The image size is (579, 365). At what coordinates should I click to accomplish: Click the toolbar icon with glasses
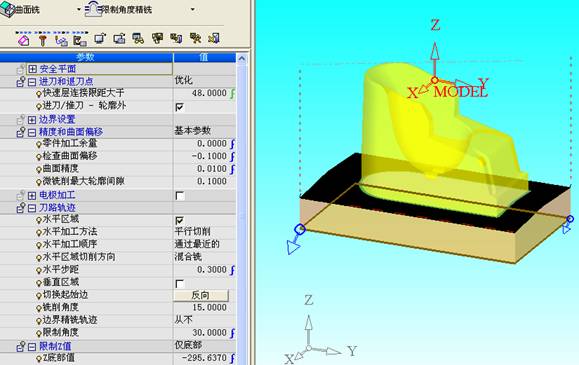[138, 39]
